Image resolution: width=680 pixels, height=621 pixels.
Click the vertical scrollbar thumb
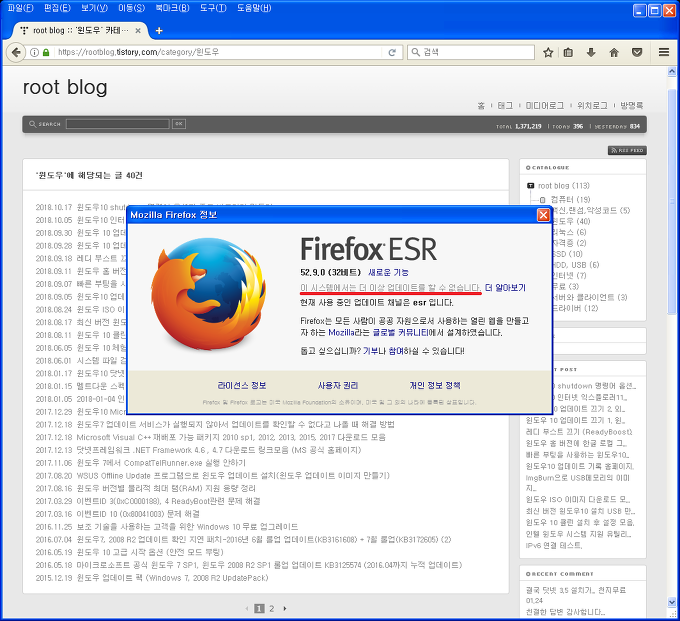pos(672,202)
